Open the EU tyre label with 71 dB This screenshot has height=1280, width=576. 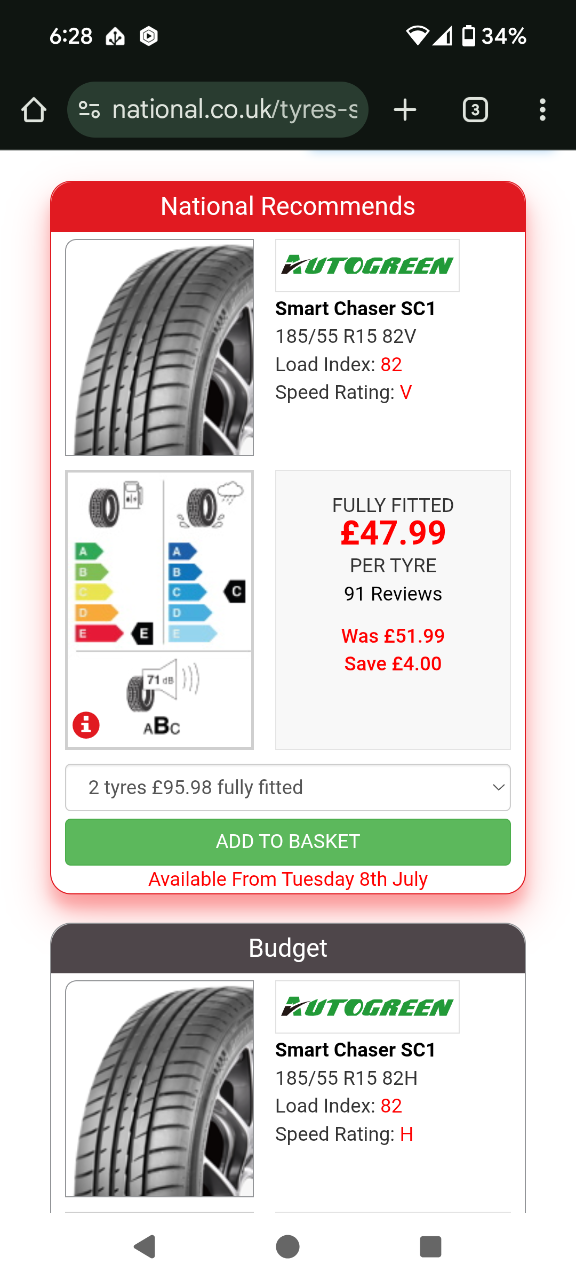pos(159,610)
